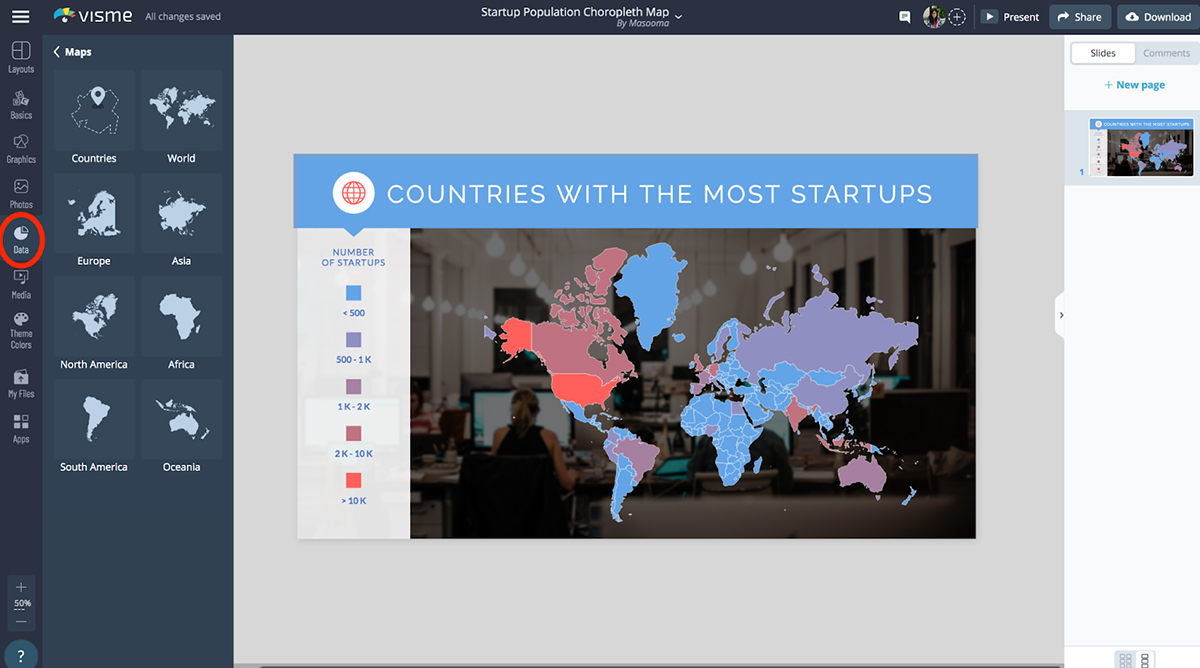Click the Share button
The image size is (1200, 668).
click(1080, 16)
